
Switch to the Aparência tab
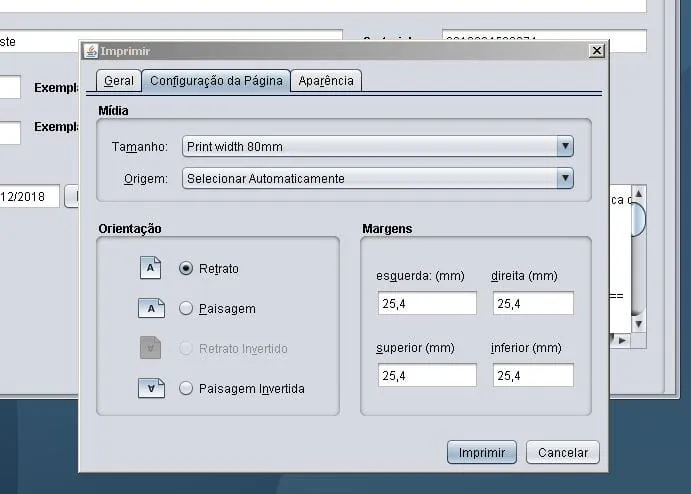(326, 81)
